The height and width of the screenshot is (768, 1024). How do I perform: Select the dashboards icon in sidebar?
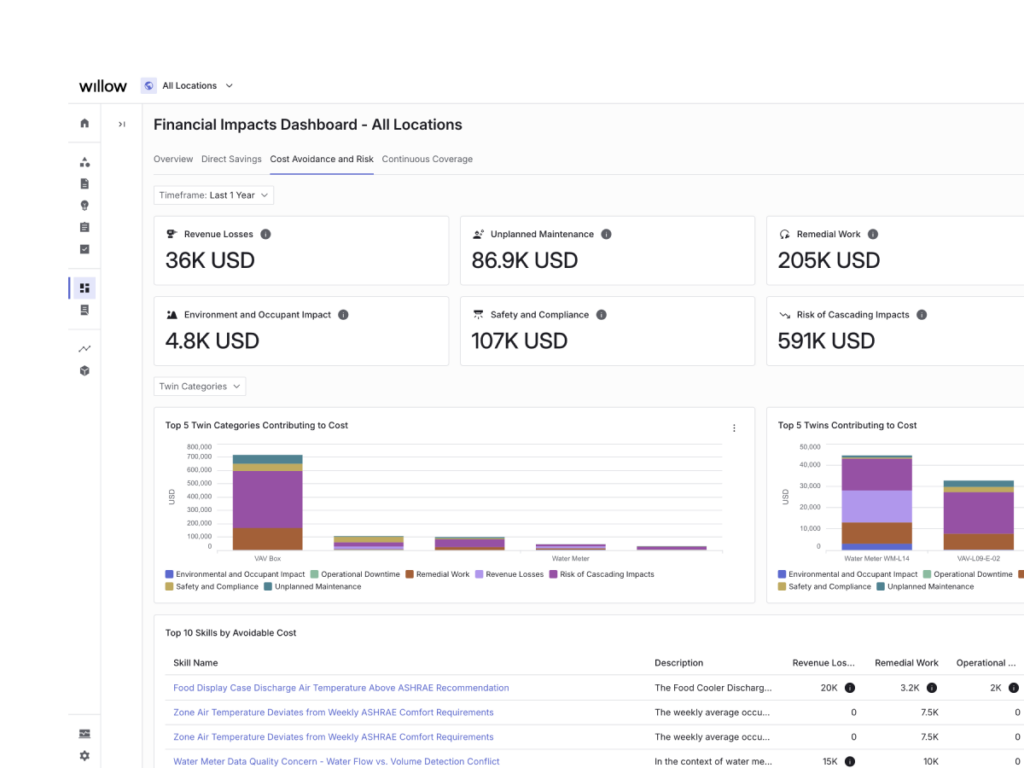(84, 288)
